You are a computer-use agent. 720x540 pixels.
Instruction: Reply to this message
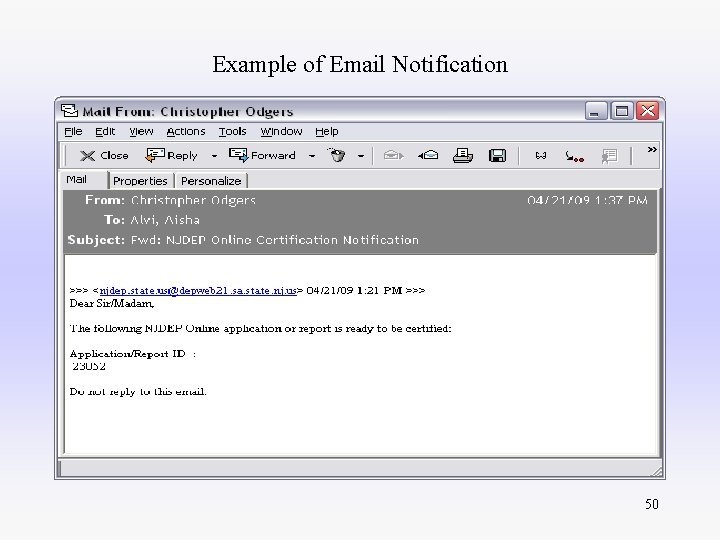[x=171, y=156]
